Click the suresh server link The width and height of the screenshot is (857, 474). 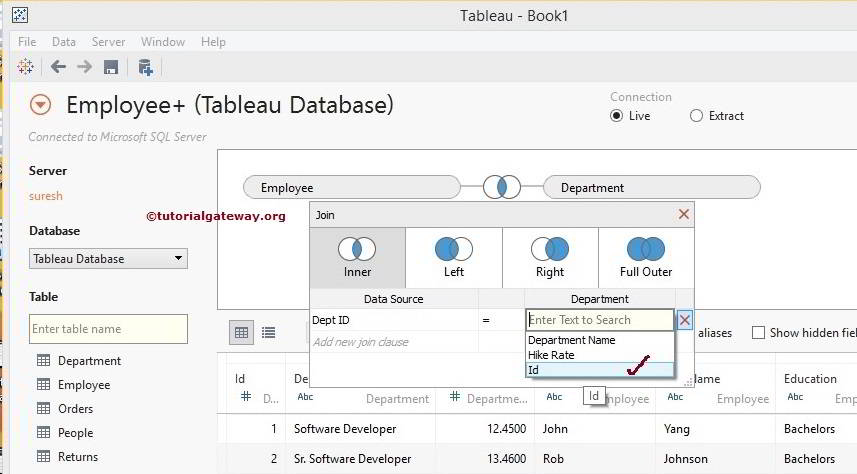point(46,196)
